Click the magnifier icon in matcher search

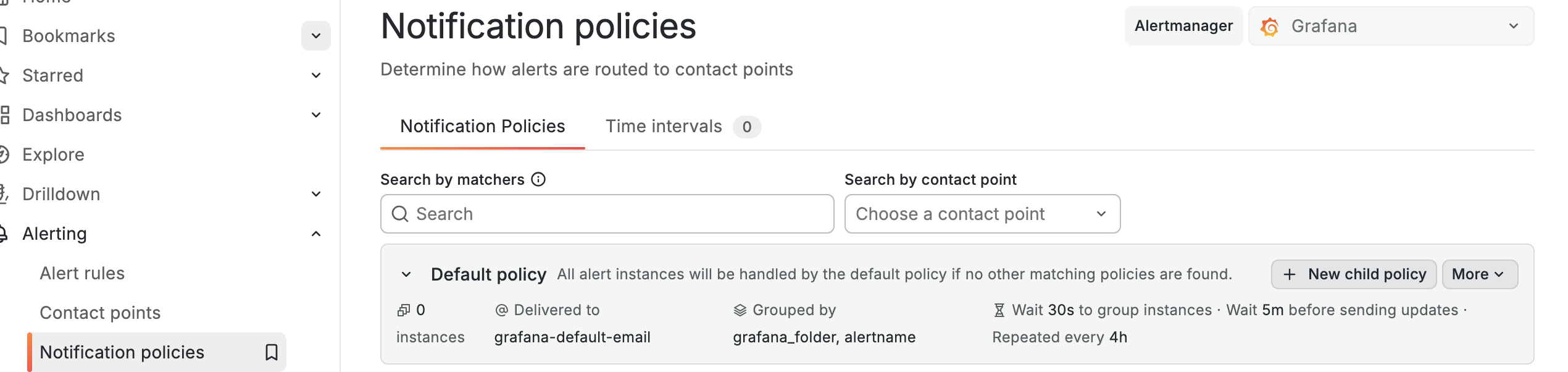pyautogui.click(x=400, y=214)
